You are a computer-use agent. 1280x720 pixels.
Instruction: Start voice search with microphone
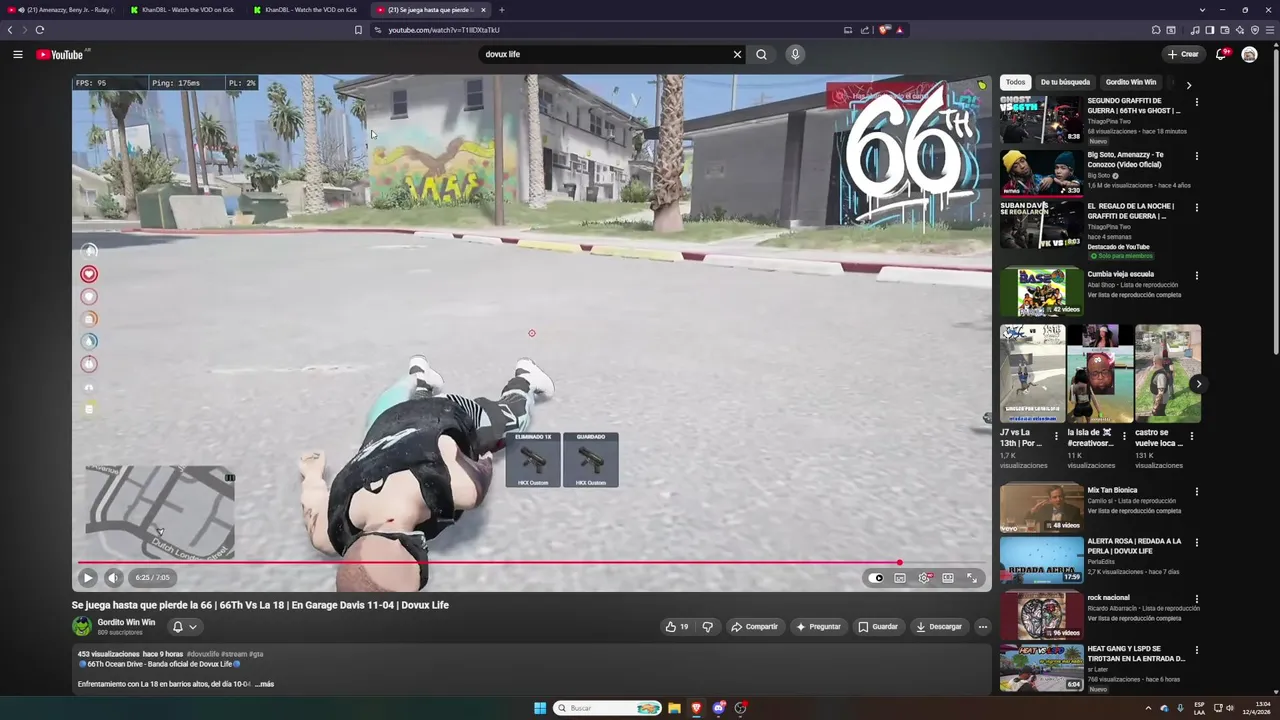pos(795,54)
